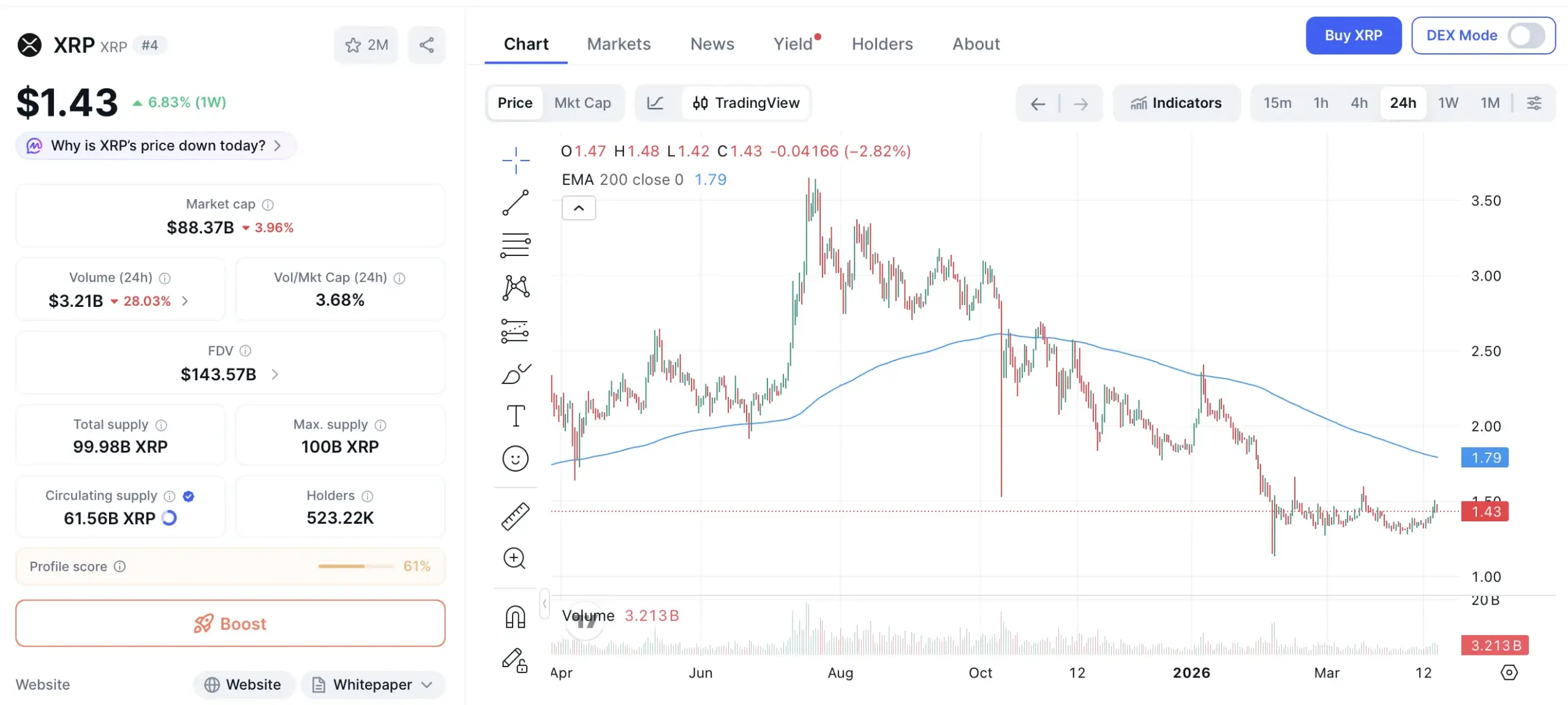This screenshot has height=705, width=1568.
Task: Open the Holders tab
Action: 882,43
